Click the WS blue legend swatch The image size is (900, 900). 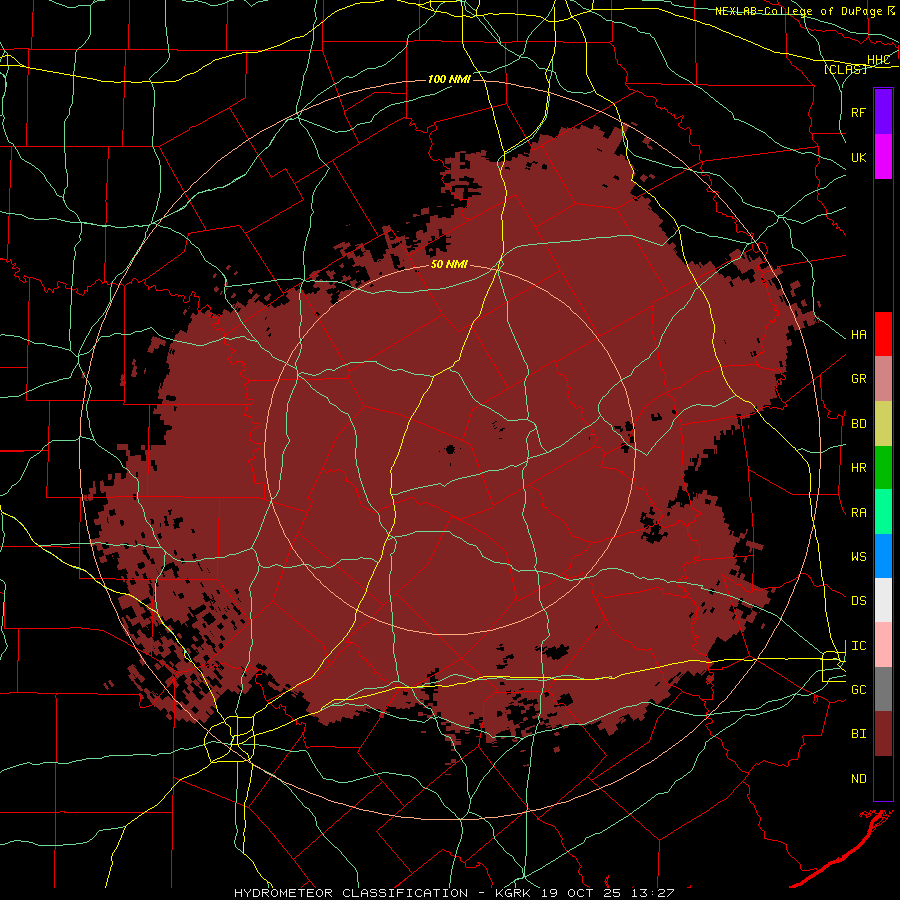point(883,556)
